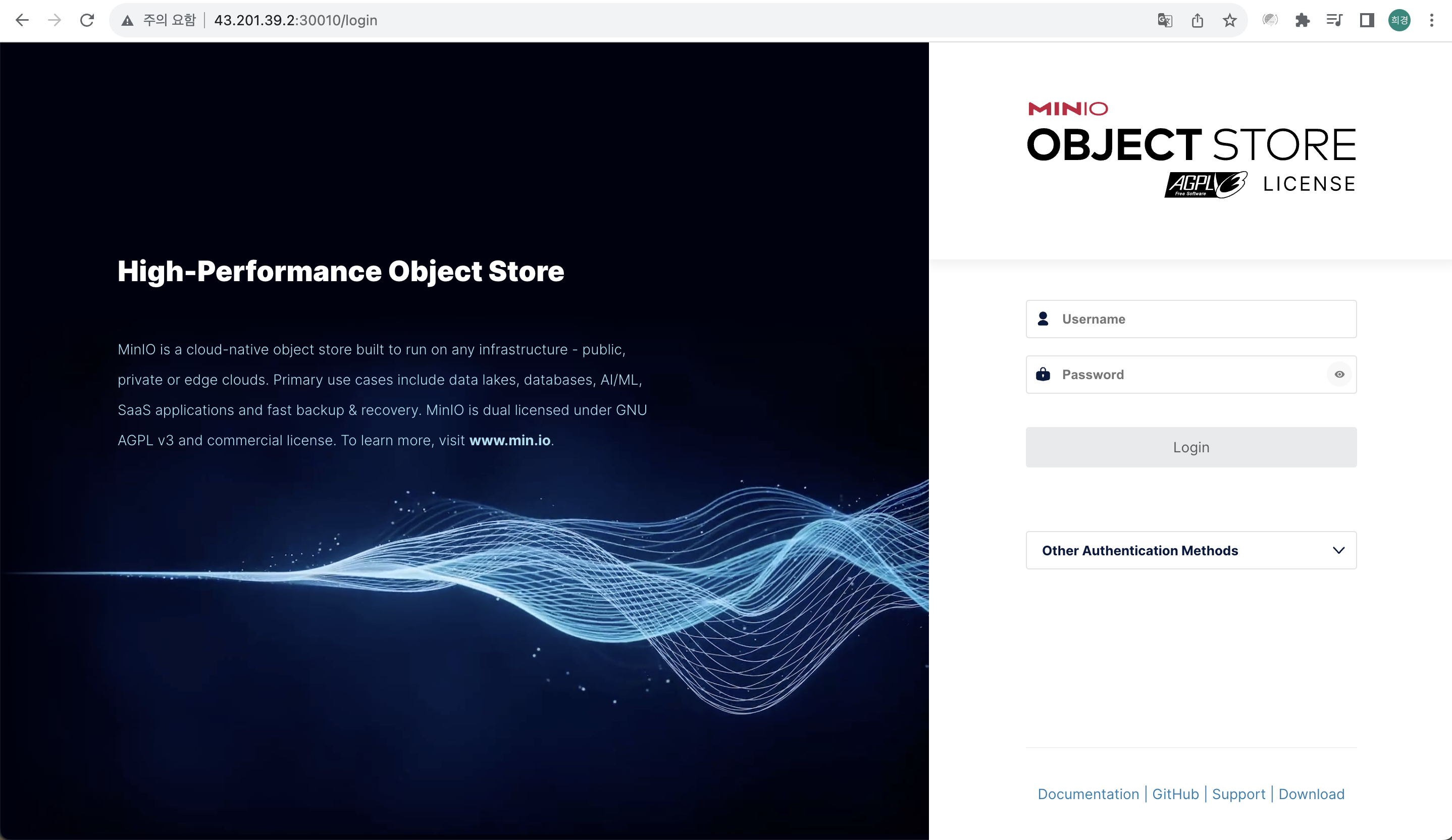Click the share page icon
The image size is (1452, 840).
(x=1198, y=20)
